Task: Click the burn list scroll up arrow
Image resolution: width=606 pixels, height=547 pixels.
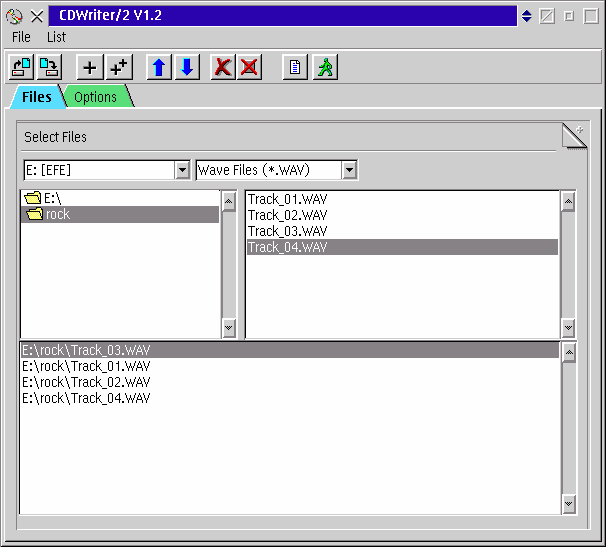Action: point(569,353)
